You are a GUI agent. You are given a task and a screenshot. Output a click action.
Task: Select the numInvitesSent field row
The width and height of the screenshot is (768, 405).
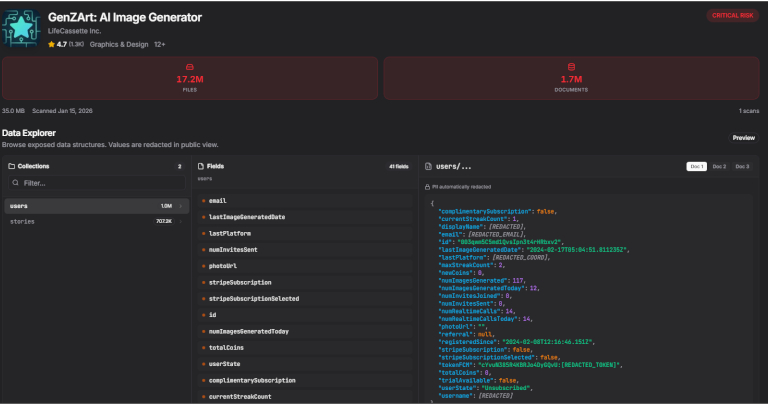pos(305,250)
